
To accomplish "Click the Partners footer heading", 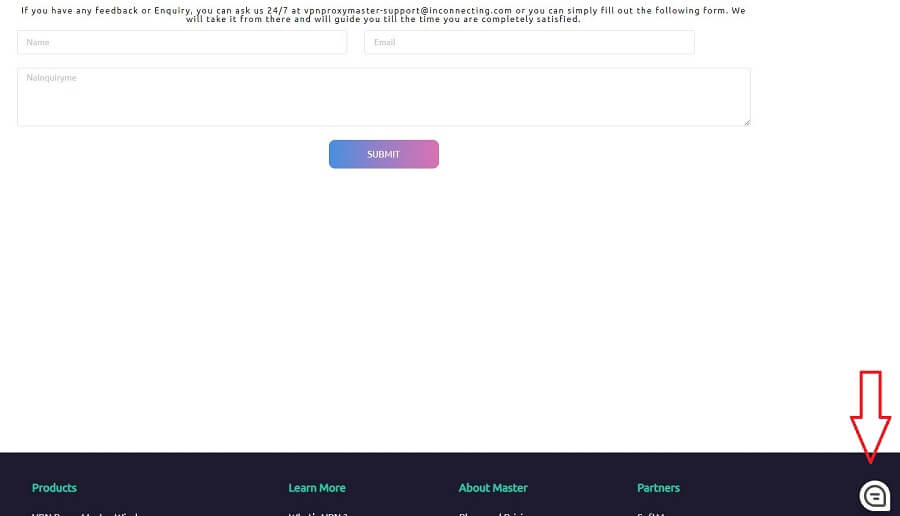I will [x=658, y=488].
